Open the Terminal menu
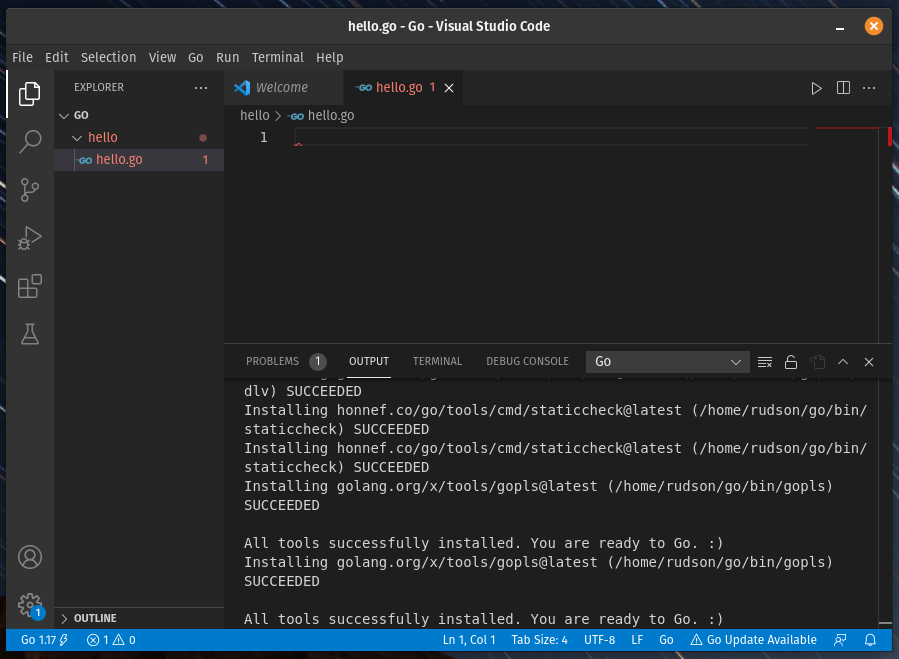The height and width of the screenshot is (659, 899). pyautogui.click(x=277, y=57)
